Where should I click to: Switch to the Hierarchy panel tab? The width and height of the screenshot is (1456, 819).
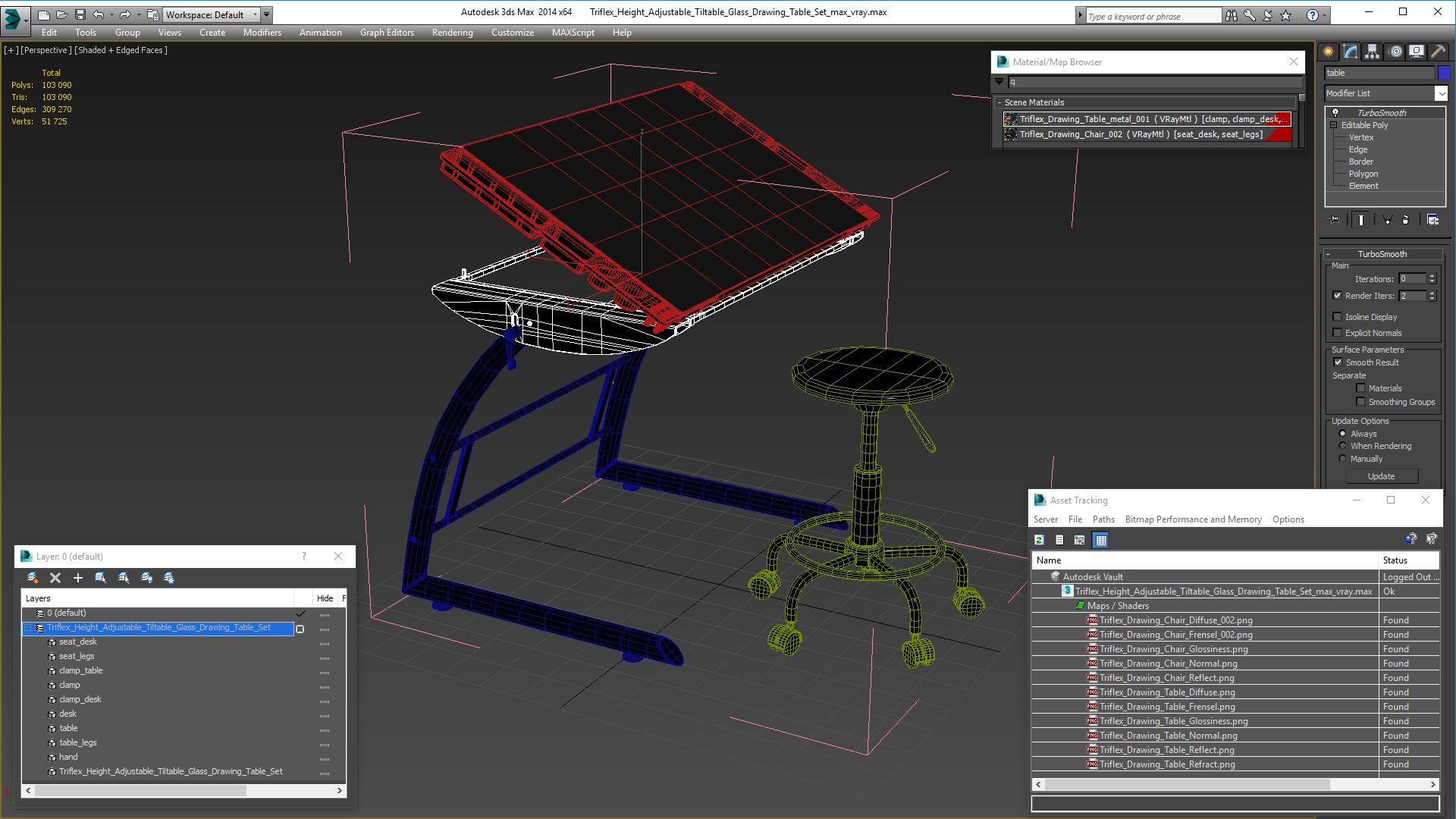(1373, 52)
